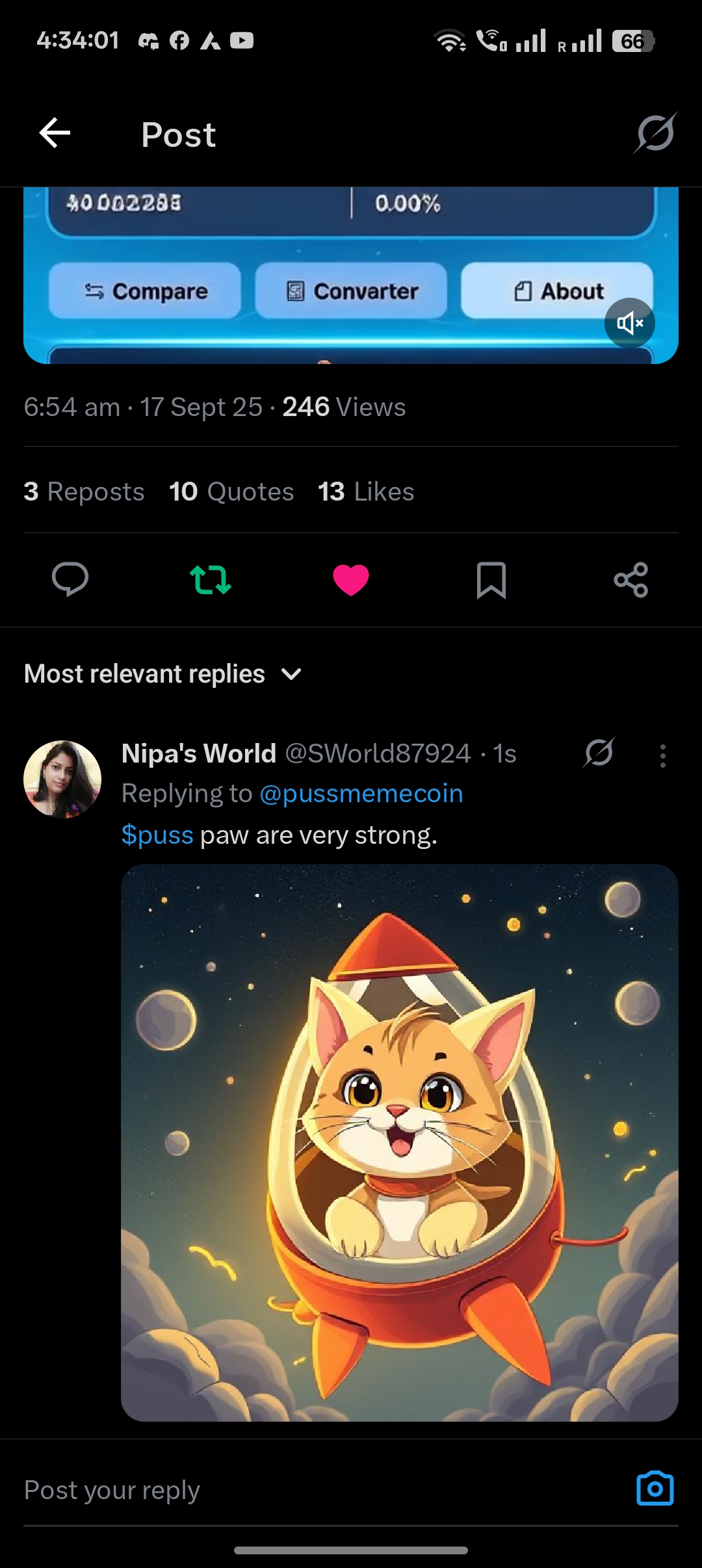The height and width of the screenshot is (1568, 702).
Task: Open the three-dot menu on Nipa's reply
Action: point(662,755)
